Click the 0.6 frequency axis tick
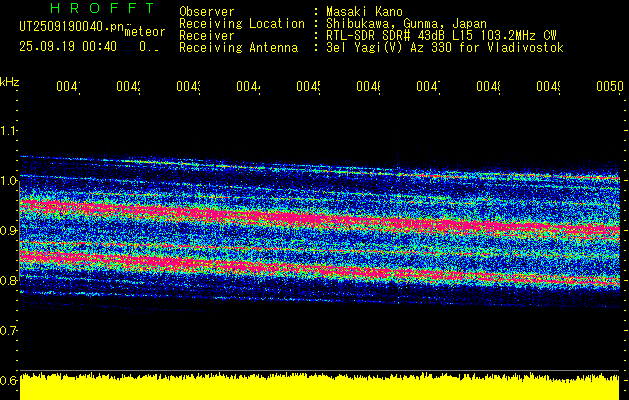Screen dimensions: 629x400 point(10,381)
